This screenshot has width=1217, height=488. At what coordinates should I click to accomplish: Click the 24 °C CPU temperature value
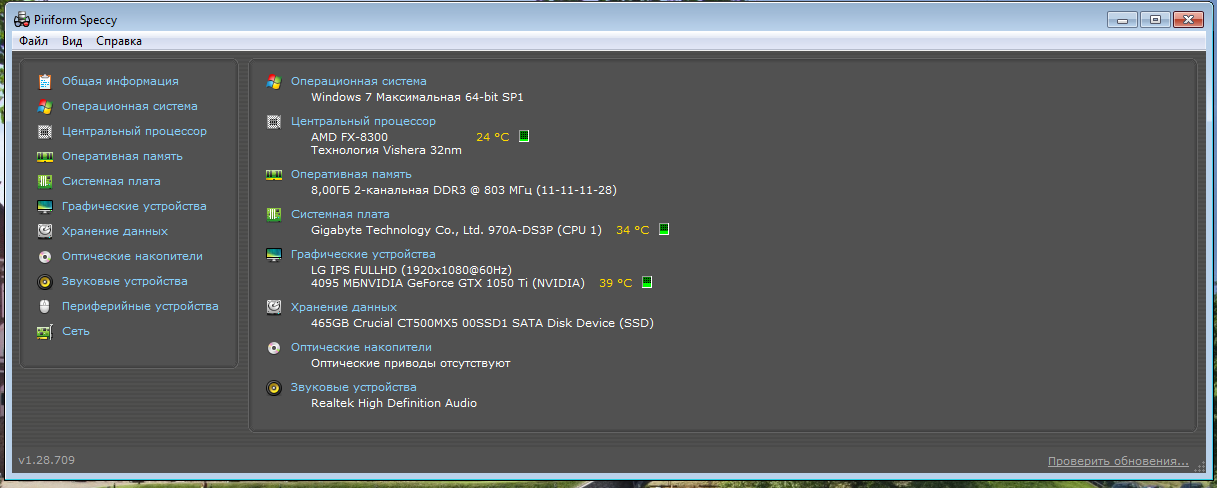coord(492,137)
